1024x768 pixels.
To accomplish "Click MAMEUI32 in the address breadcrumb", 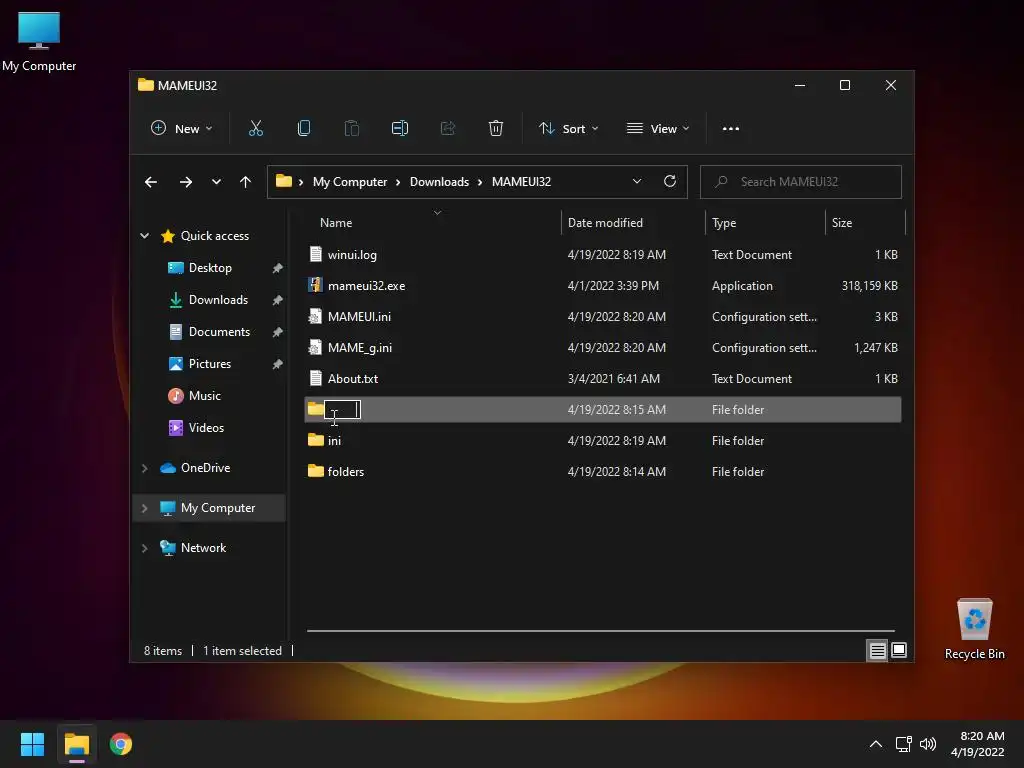I will coord(521,182).
